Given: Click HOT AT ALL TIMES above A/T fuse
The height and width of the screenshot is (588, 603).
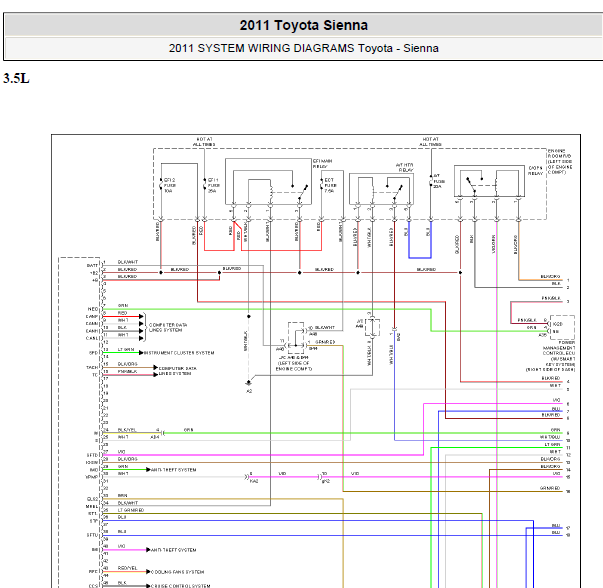Looking at the screenshot, I should 430,142.
